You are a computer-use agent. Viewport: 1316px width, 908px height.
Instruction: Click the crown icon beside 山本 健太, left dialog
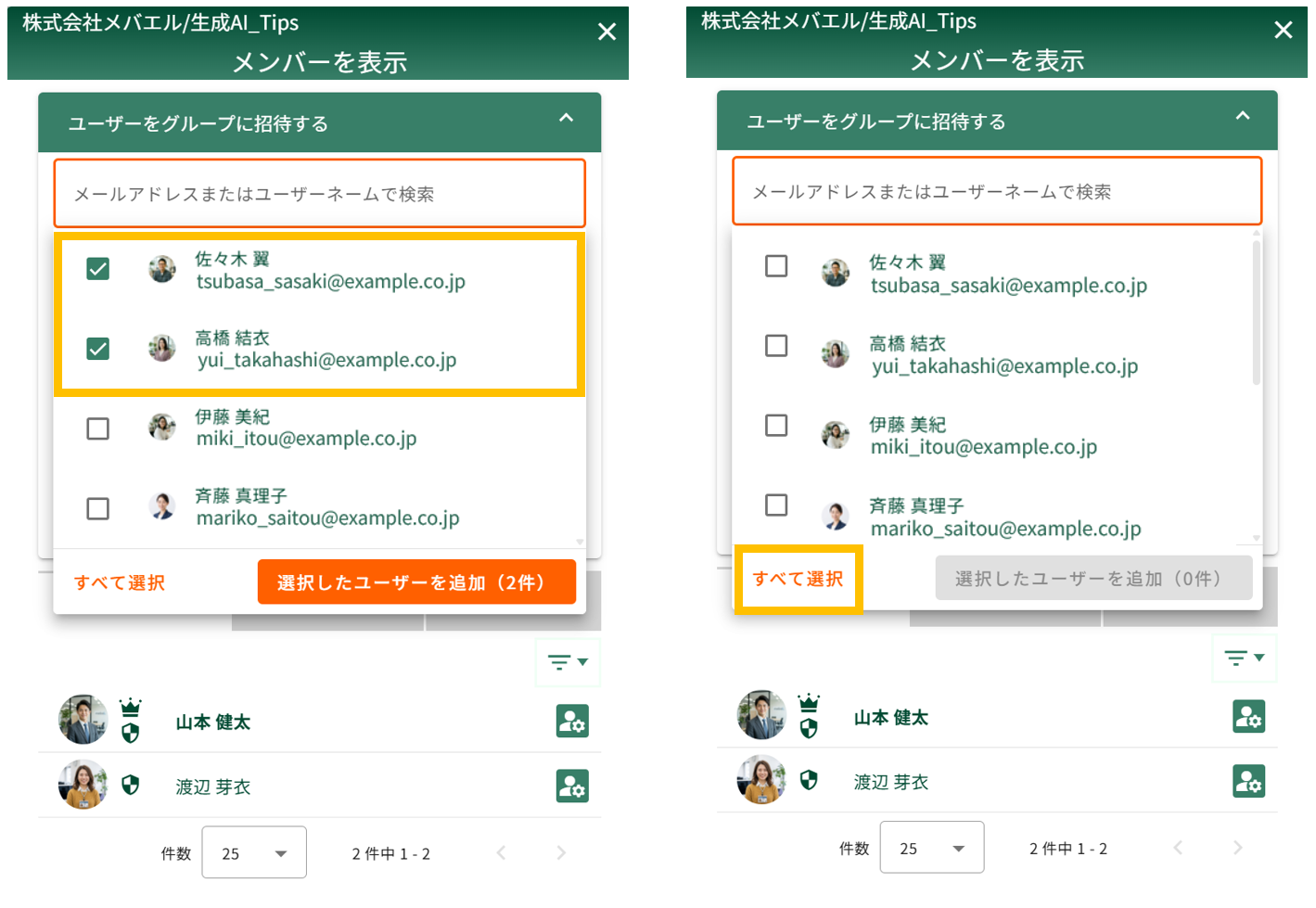131,708
